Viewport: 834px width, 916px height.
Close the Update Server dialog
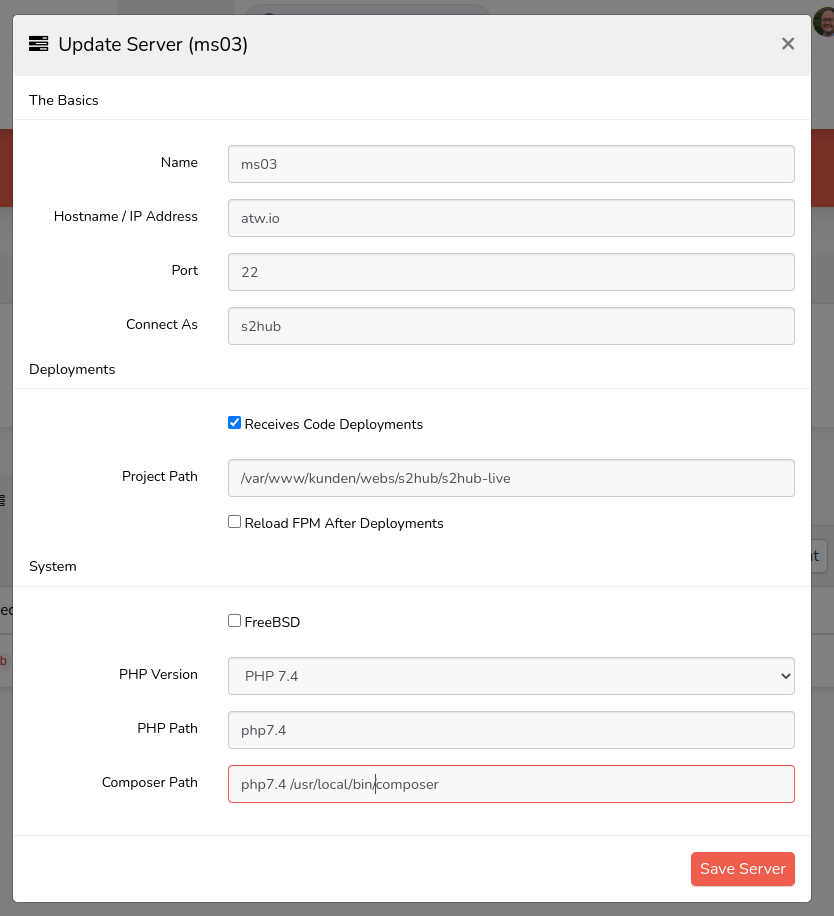click(x=788, y=44)
